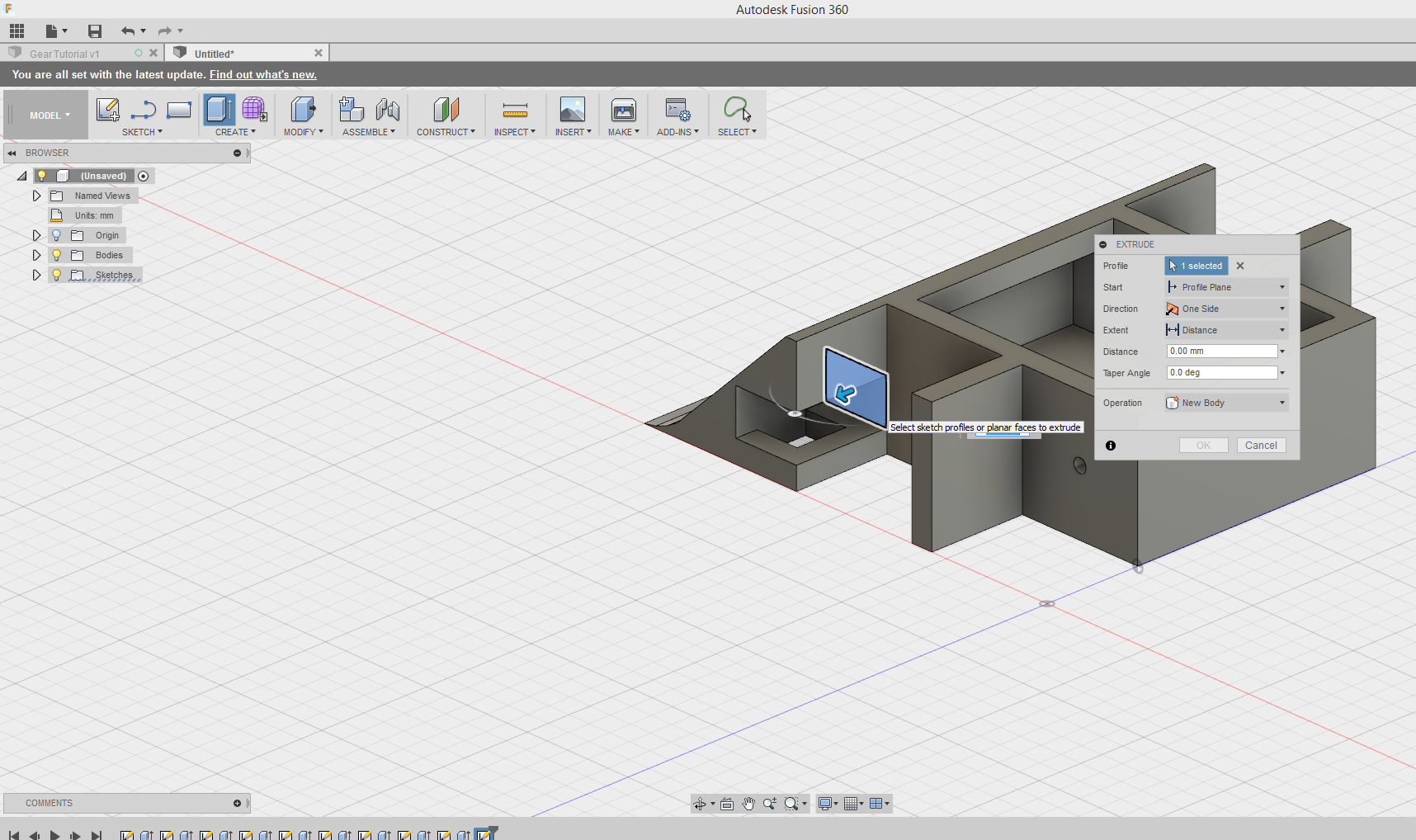Select the Pan hand icon
The height and width of the screenshot is (840, 1416).
coord(748,804)
